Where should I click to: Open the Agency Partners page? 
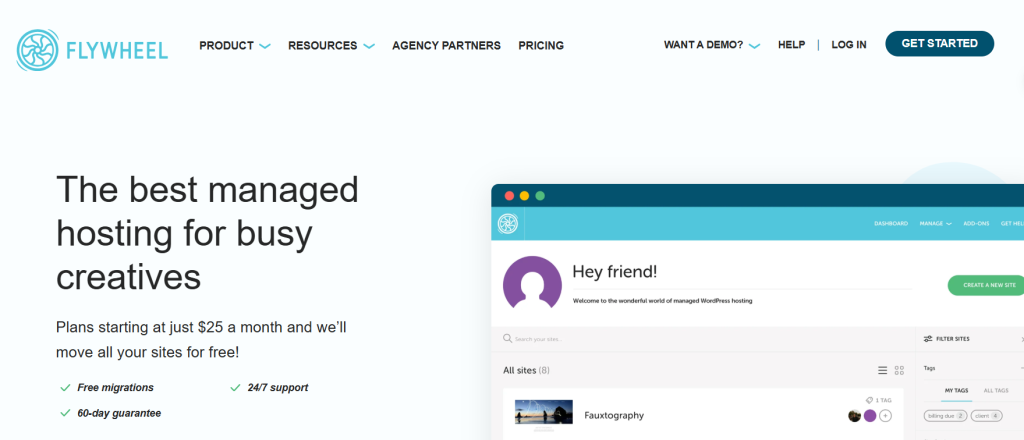click(x=446, y=46)
